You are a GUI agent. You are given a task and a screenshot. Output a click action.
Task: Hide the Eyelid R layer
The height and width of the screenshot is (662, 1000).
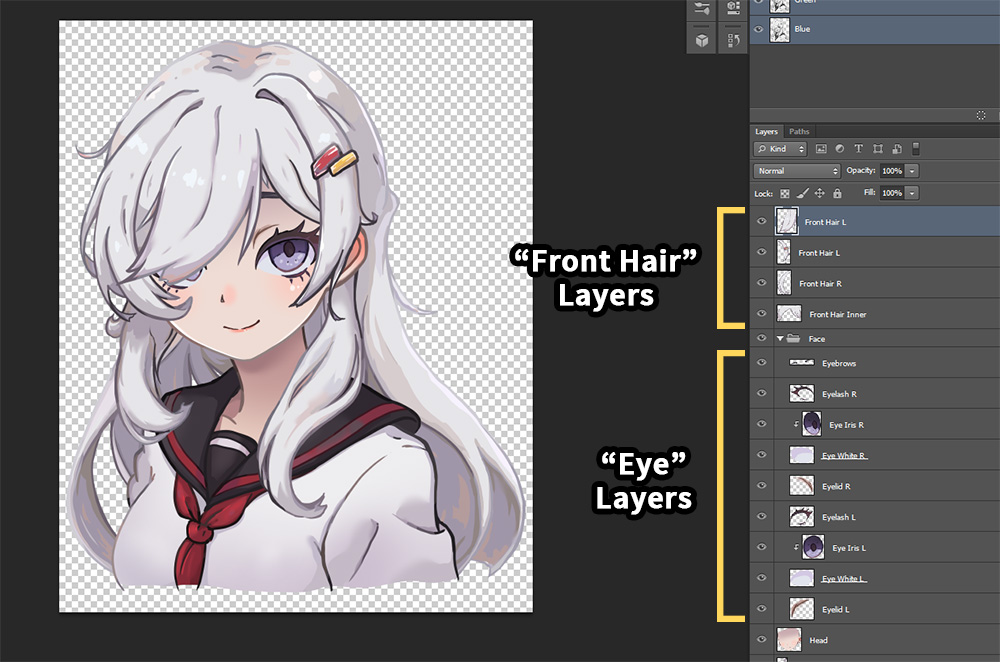(x=761, y=485)
